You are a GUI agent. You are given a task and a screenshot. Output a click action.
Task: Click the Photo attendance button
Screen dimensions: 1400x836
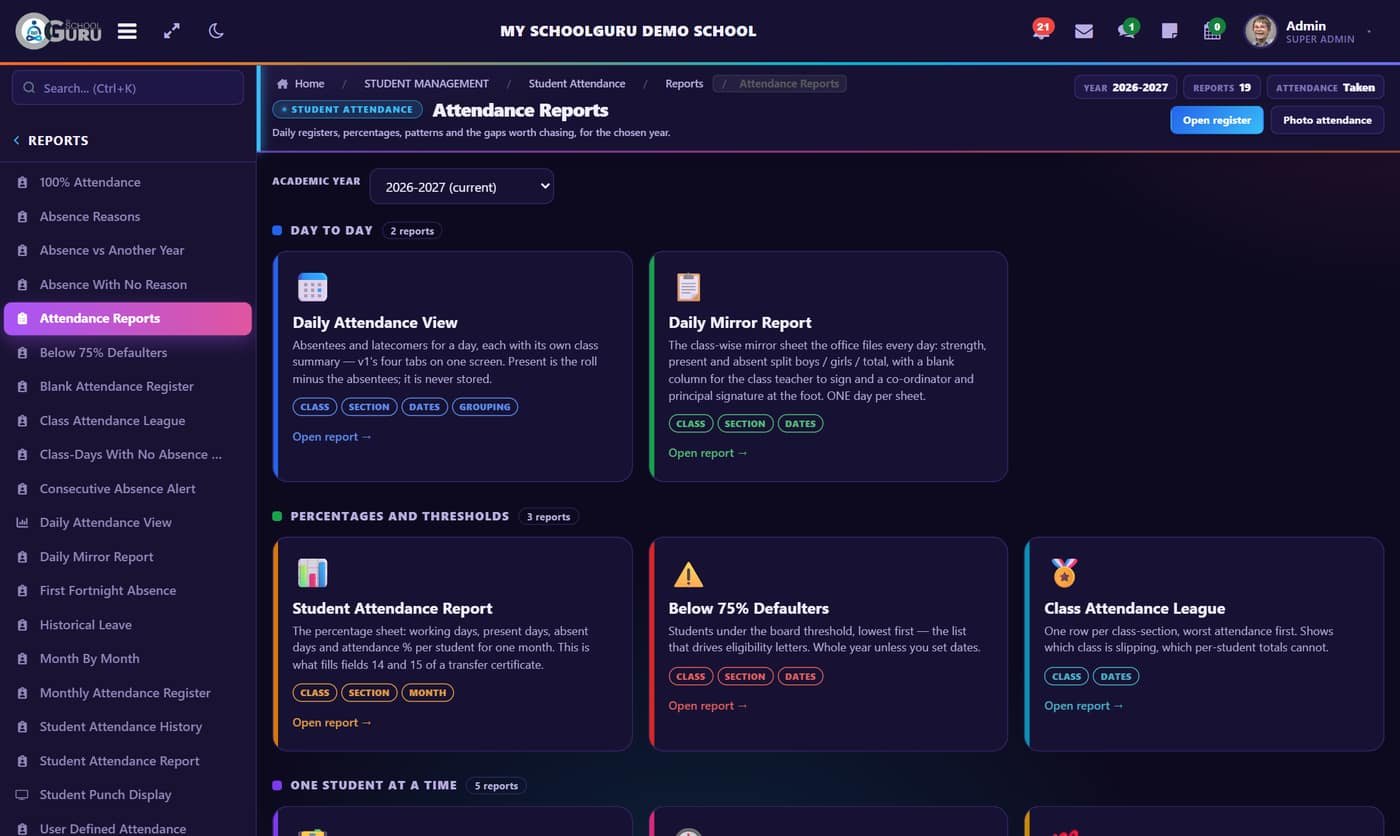click(x=1327, y=120)
